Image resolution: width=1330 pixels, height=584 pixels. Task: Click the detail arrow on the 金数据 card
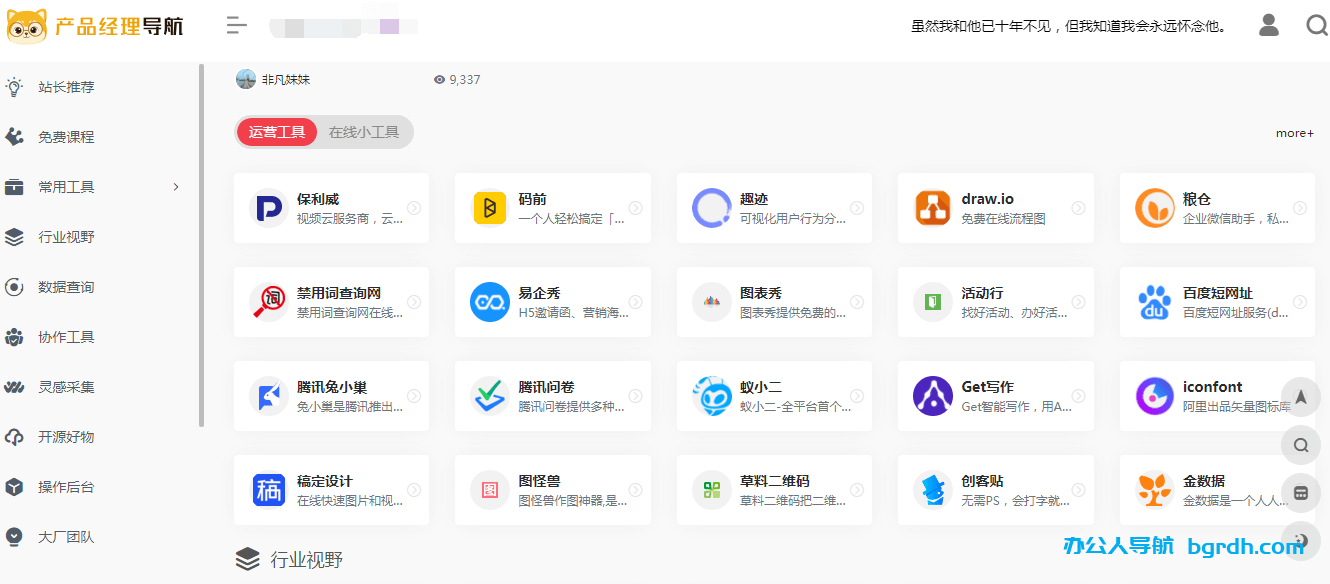[x=1298, y=489]
